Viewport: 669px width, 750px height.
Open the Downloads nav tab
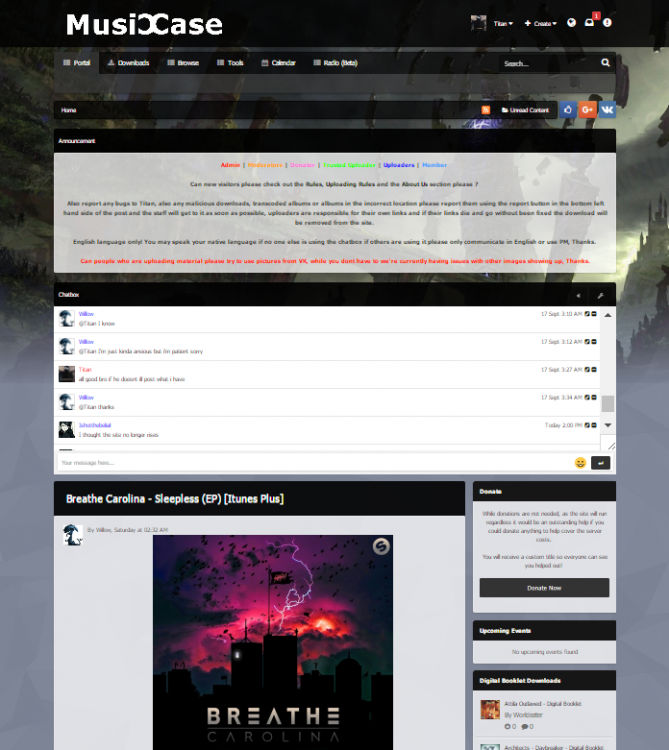(128, 63)
